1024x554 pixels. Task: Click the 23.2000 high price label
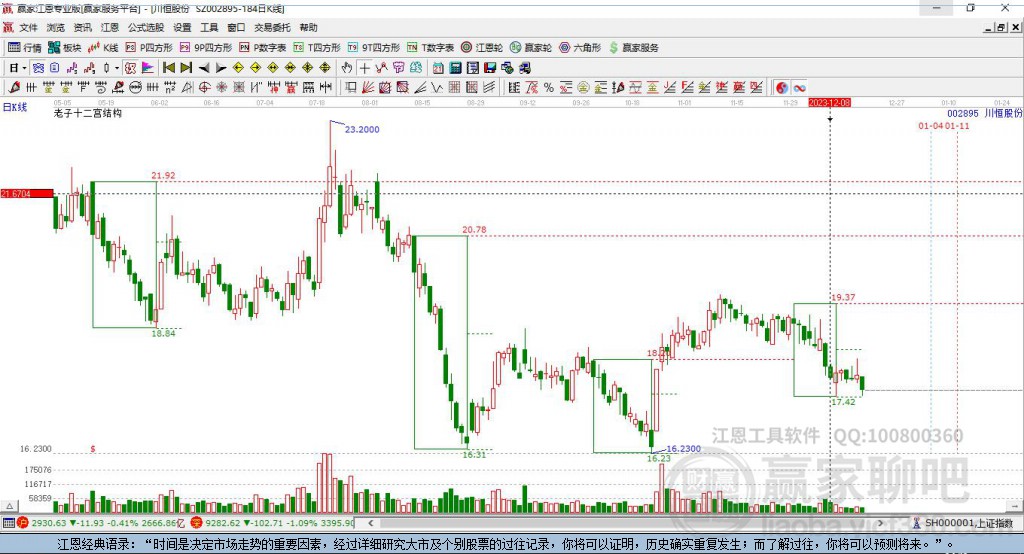coord(362,129)
